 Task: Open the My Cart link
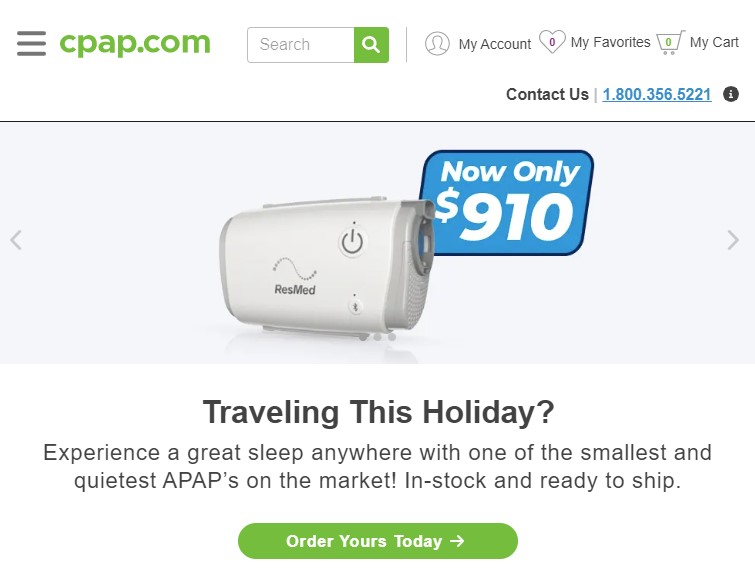(x=714, y=42)
